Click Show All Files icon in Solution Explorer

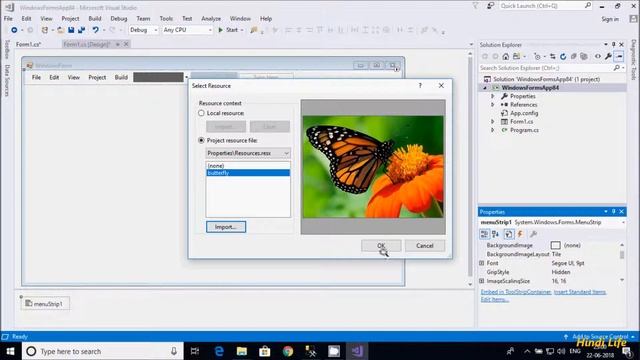(x=584, y=56)
